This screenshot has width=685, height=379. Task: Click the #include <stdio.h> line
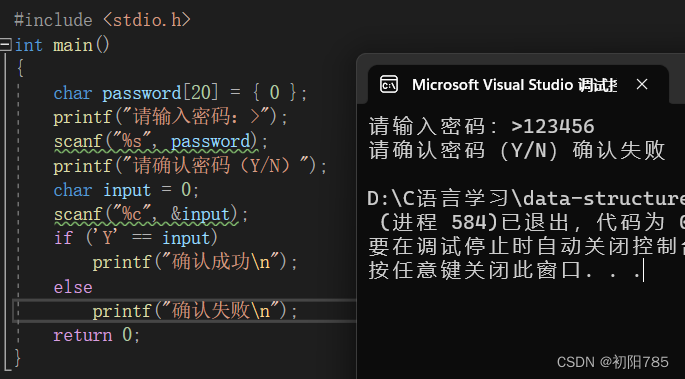click(x=102, y=20)
